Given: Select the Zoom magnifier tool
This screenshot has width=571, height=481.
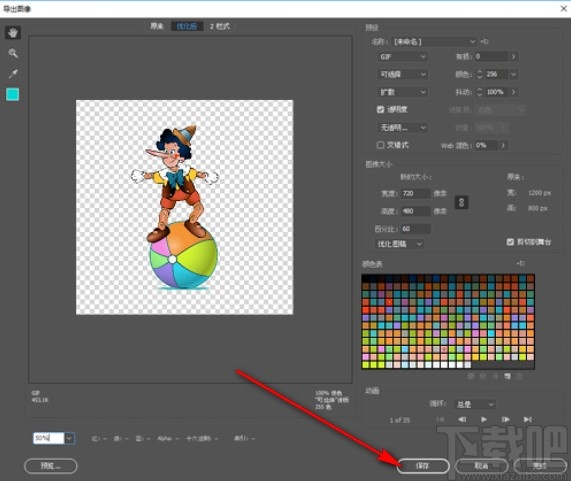Looking at the screenshot, I should (x=13, y=54).
